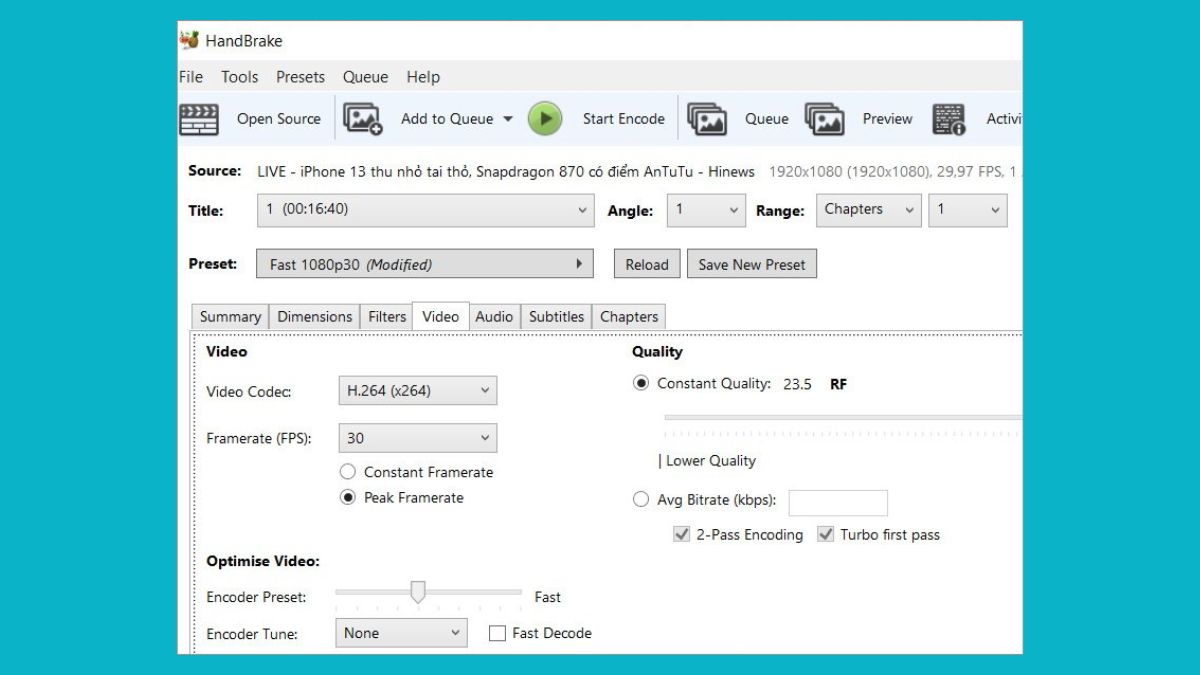Select the Constant Framerate radio button
This screenshot has width=1200, height=675.
click(x=348, y=472)
